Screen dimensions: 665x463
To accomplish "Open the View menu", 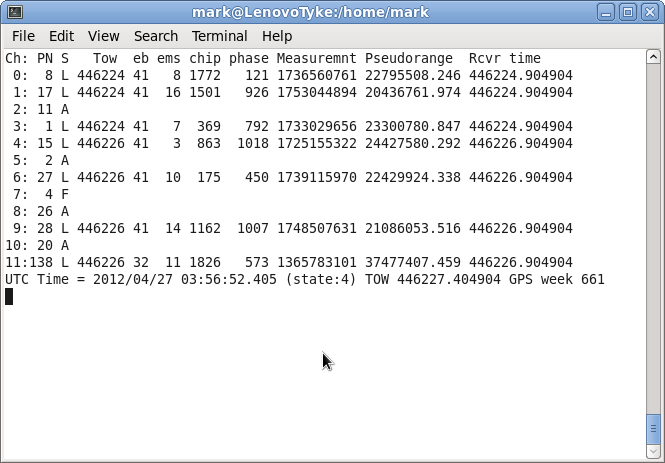I will pos(103,36).
